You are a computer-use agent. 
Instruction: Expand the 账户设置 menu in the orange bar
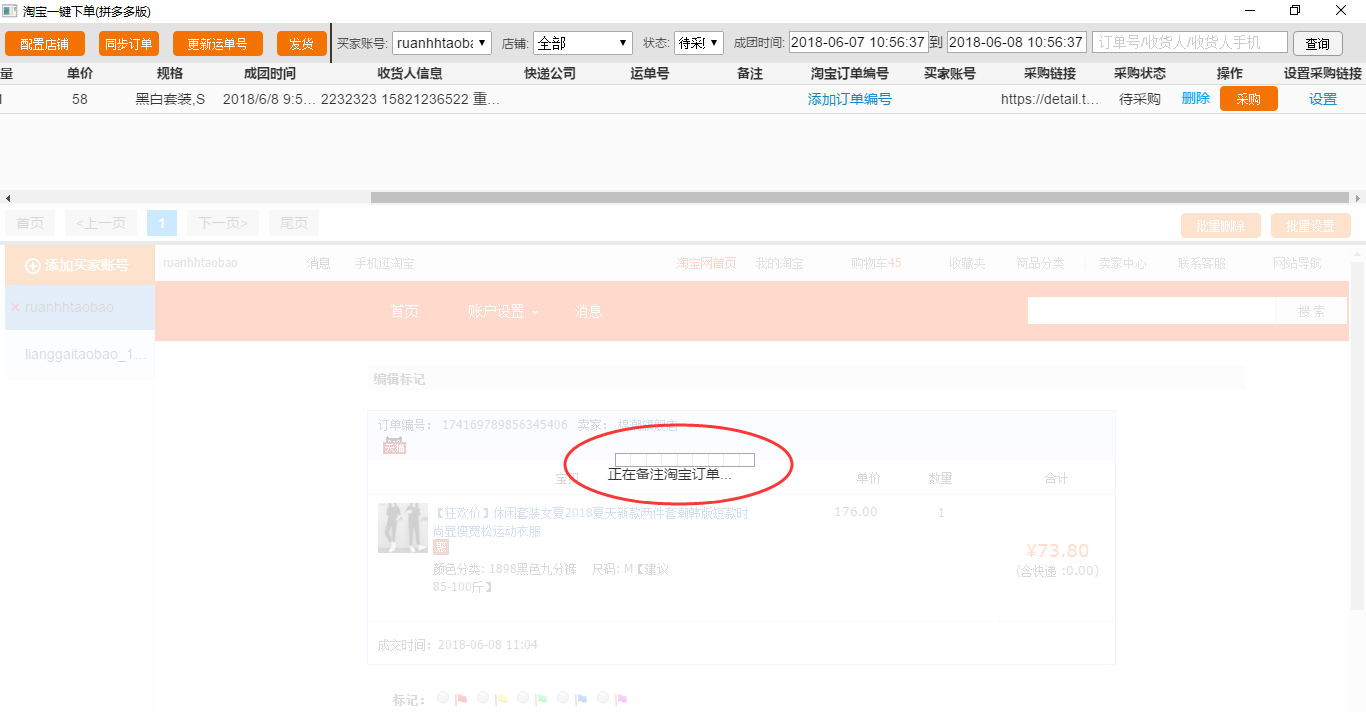(503, 312)
